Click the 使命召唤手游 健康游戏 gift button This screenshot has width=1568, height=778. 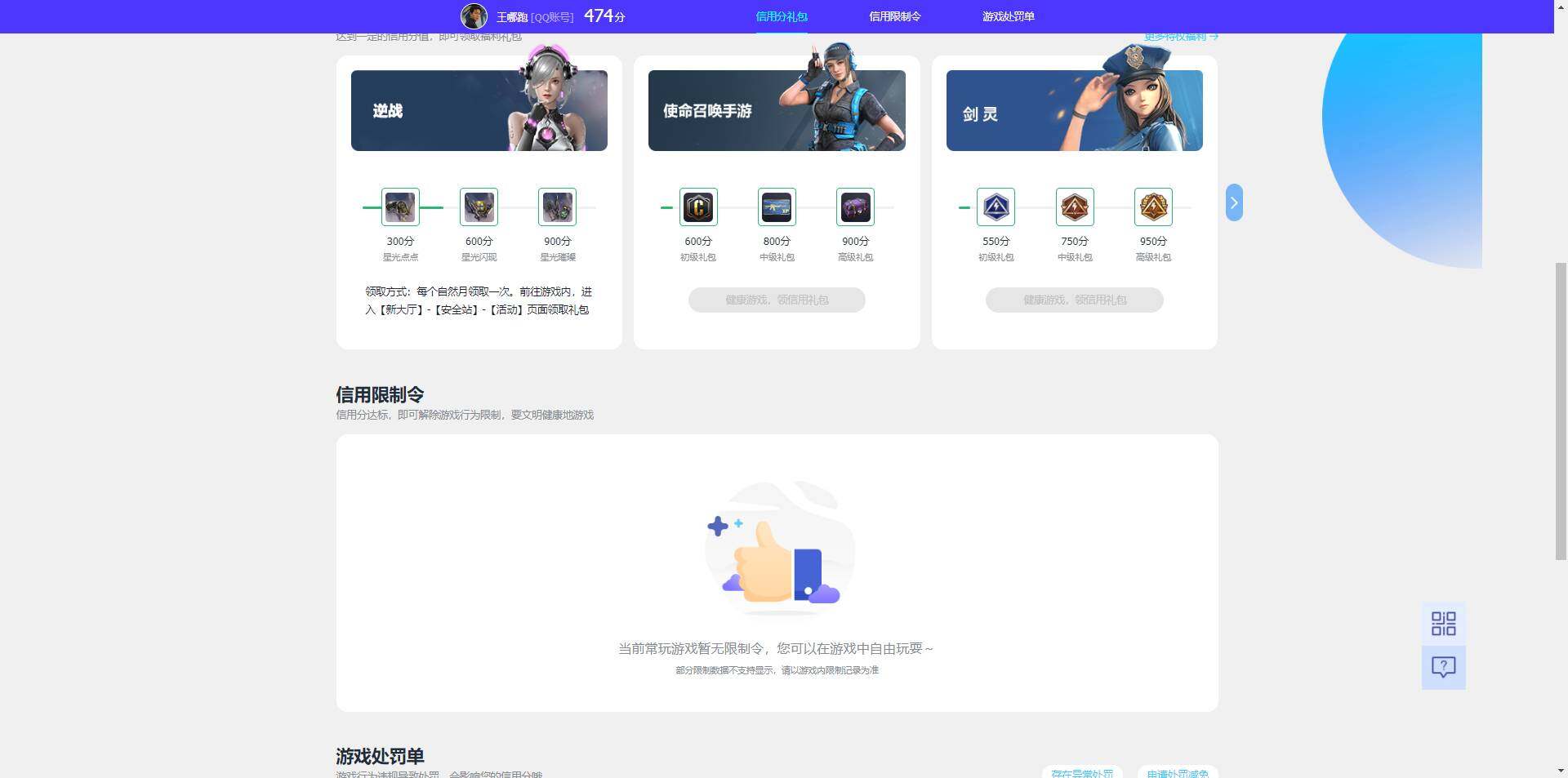(x=777, y=300)
